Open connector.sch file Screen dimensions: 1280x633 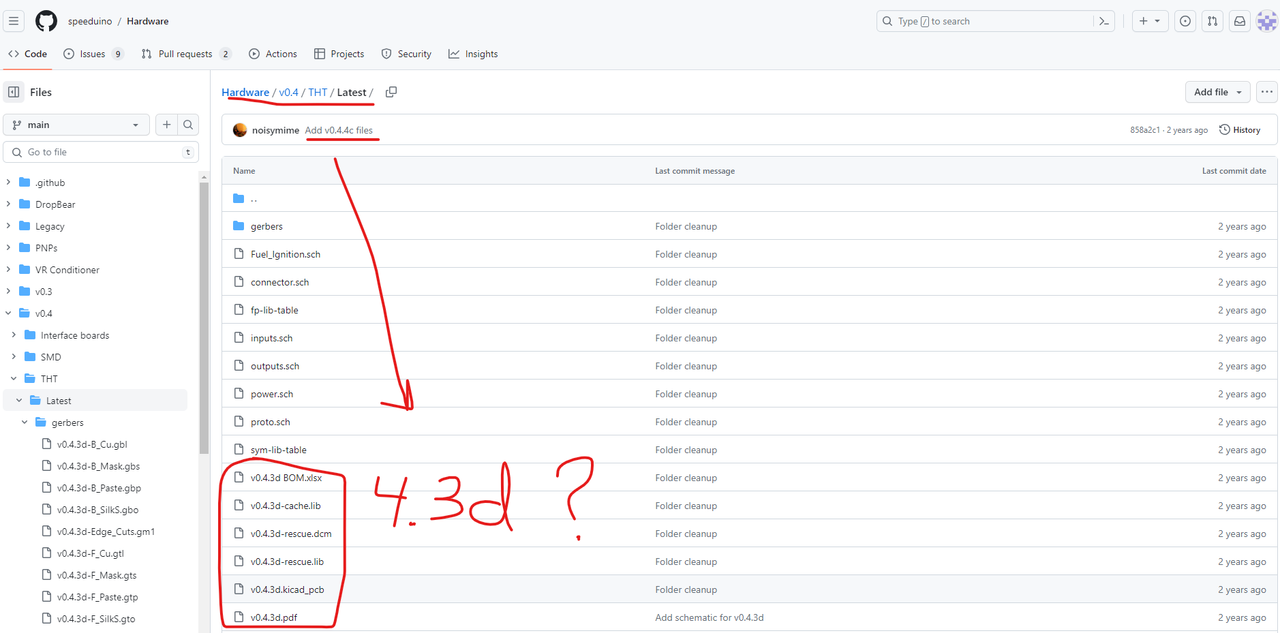(x=280, y=282)
